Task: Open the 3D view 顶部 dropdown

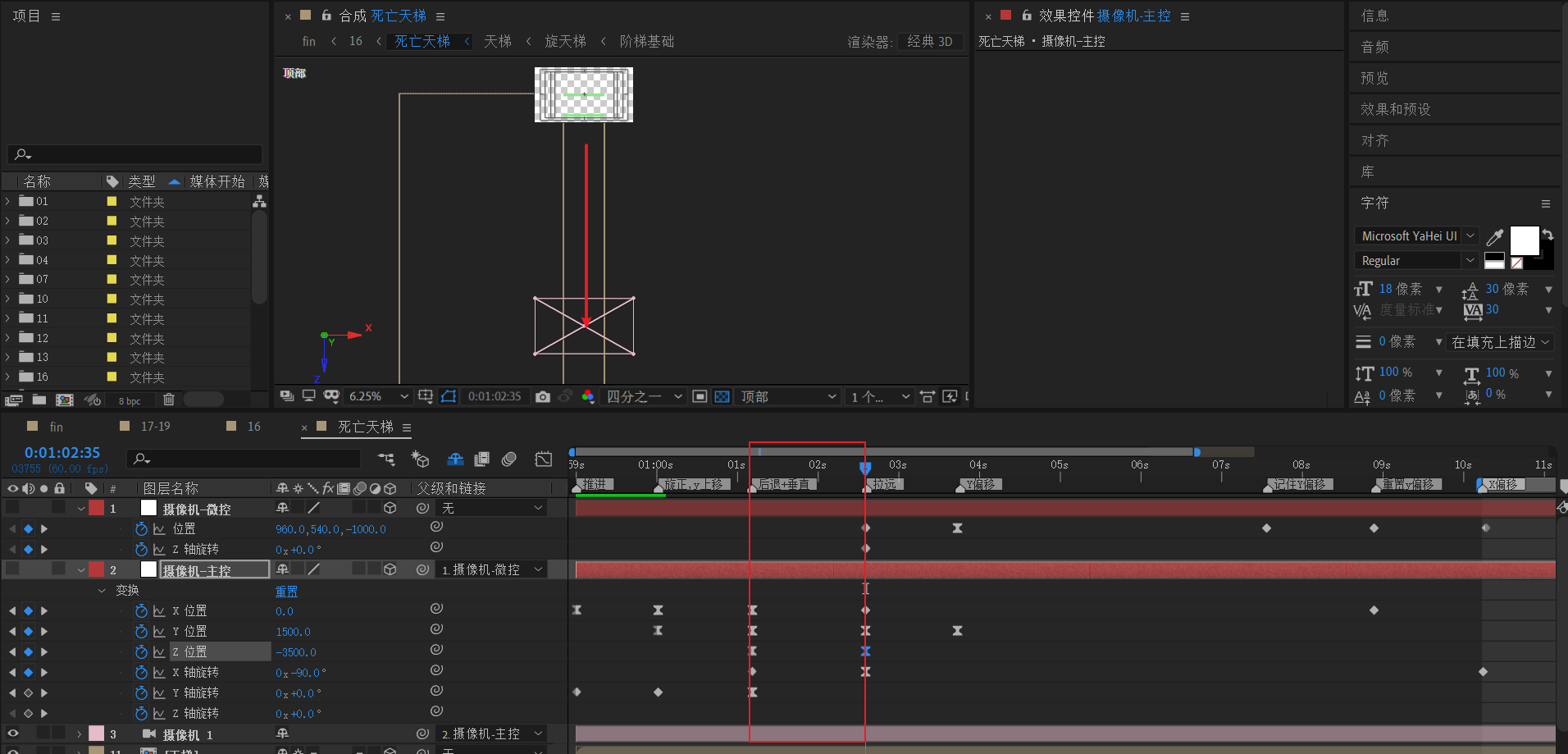Action: (x=788, y=396)
